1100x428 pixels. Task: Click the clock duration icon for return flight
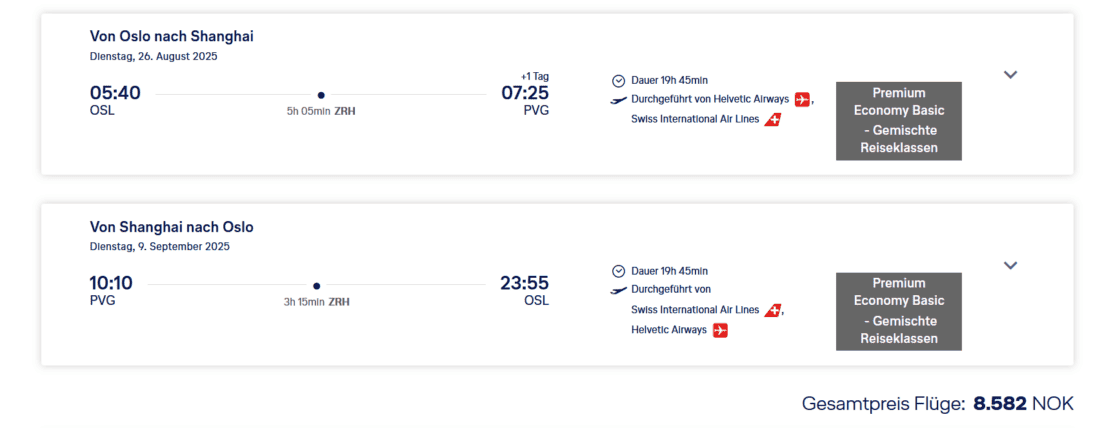(x=618, y=271)
